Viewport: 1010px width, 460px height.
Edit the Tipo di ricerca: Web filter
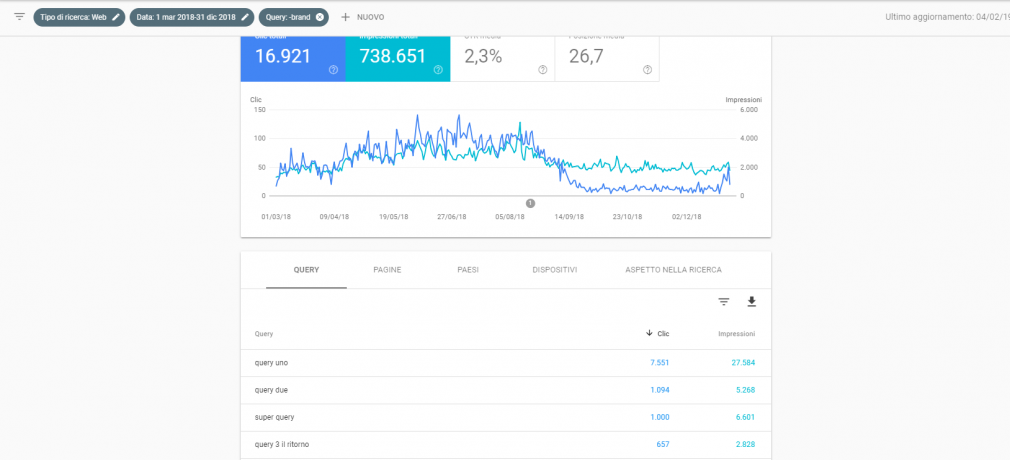pos(116,17)
